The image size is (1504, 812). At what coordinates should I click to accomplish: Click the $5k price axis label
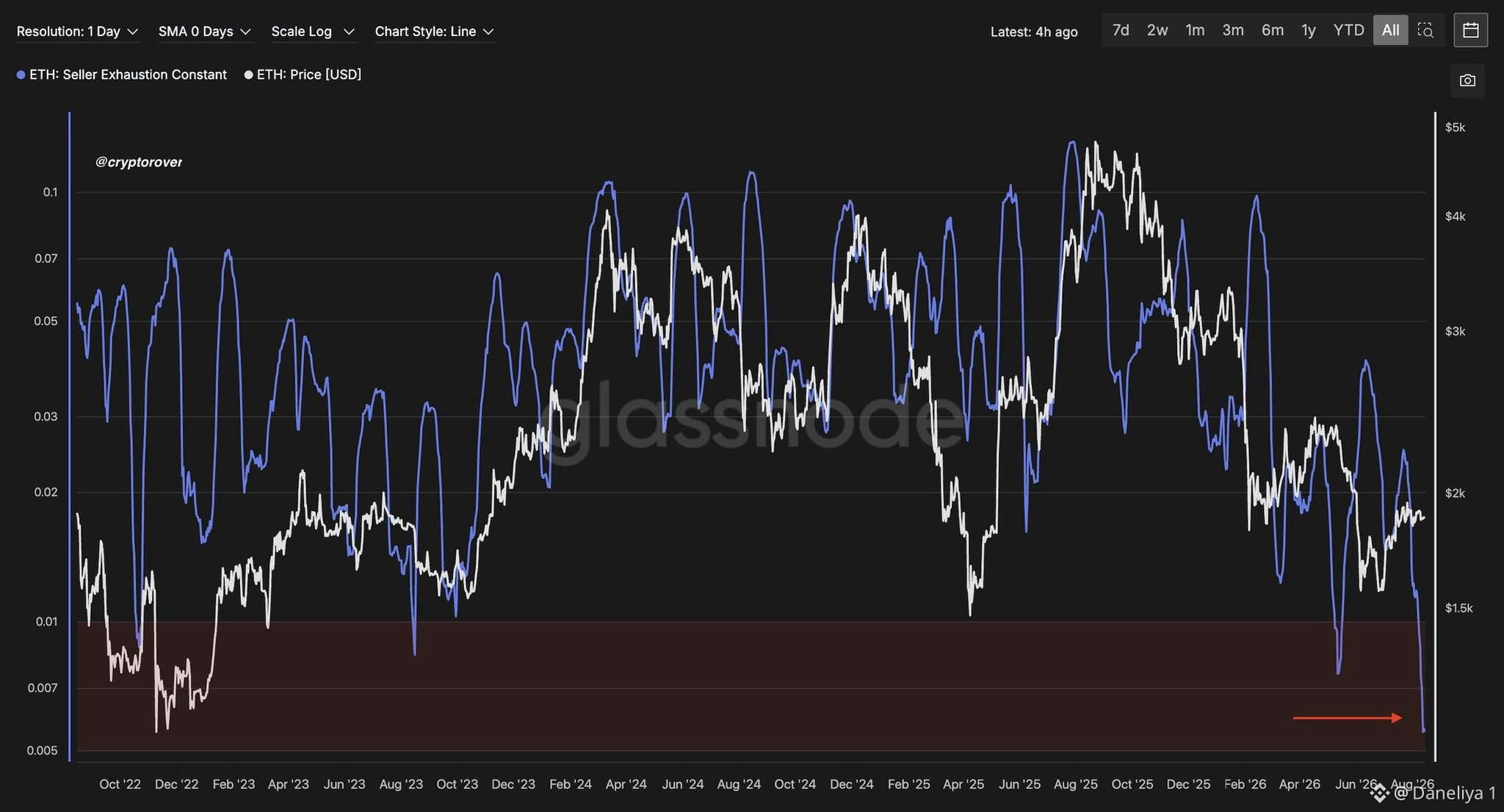click(1455, 128)
